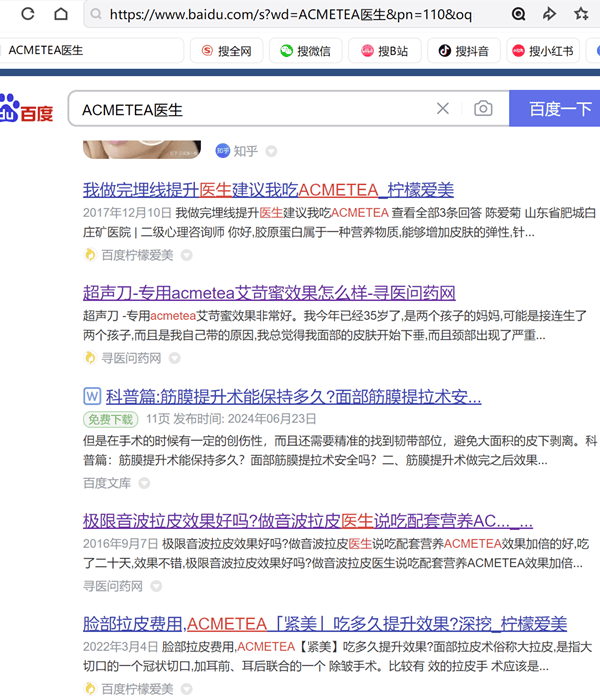This screenshot has height=696, width=600.
Task: Expand dropdown beside 寻医问药网 under the 超声刀 result
Action: [x=175, y=358]
